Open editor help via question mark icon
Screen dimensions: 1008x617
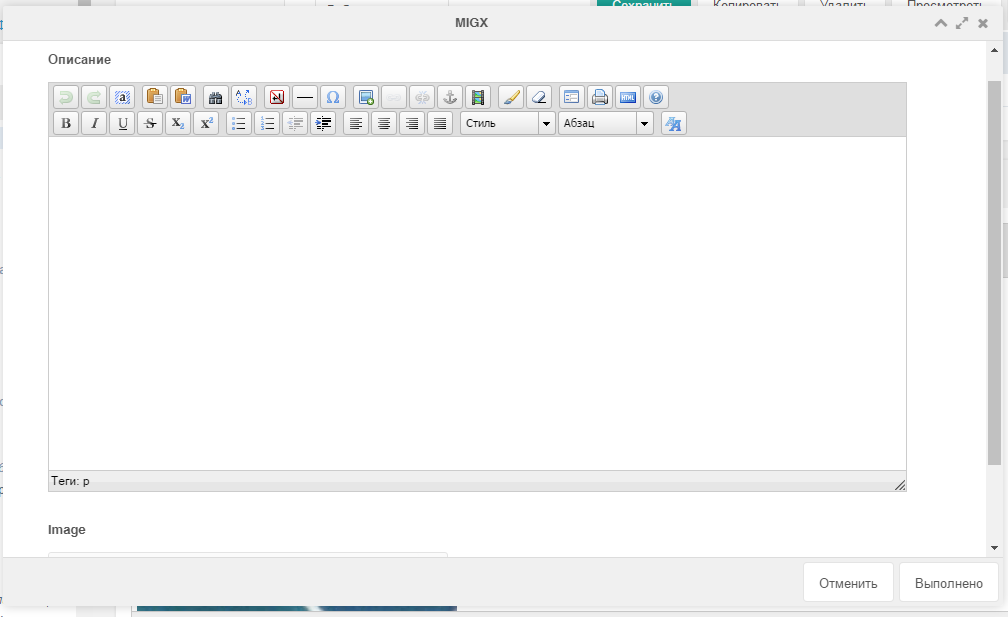tap(656, 97)
